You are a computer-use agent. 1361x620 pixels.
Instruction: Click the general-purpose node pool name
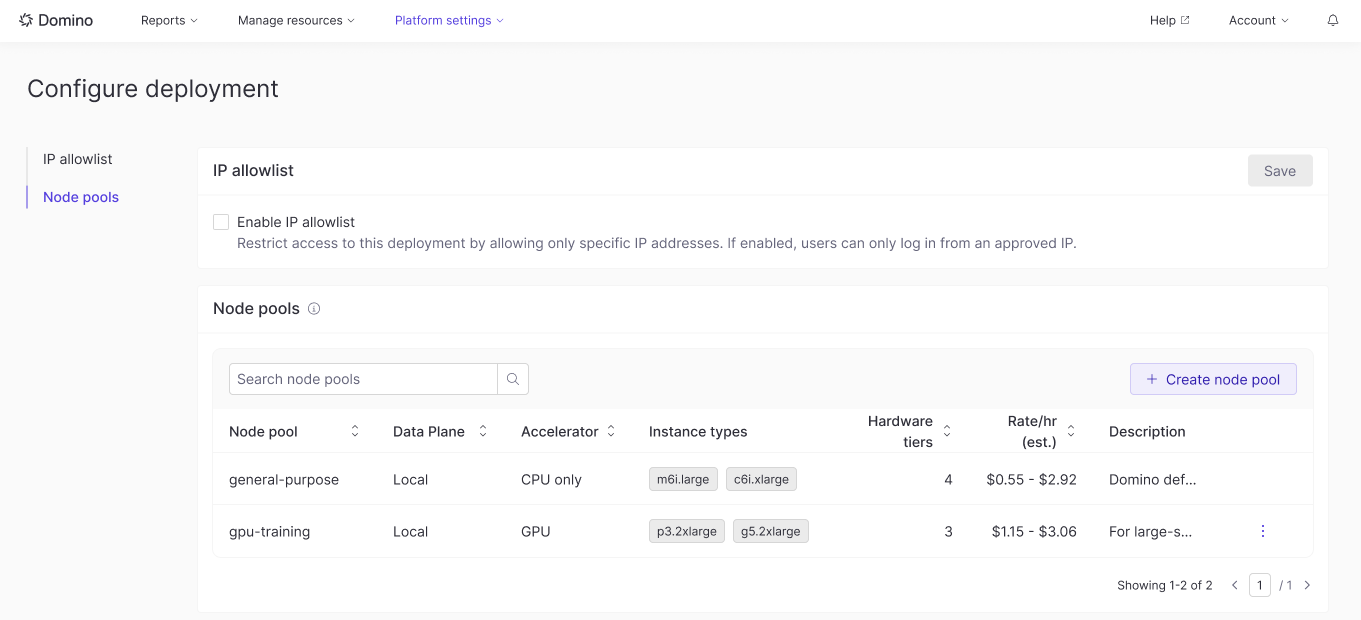coord(284,479)
